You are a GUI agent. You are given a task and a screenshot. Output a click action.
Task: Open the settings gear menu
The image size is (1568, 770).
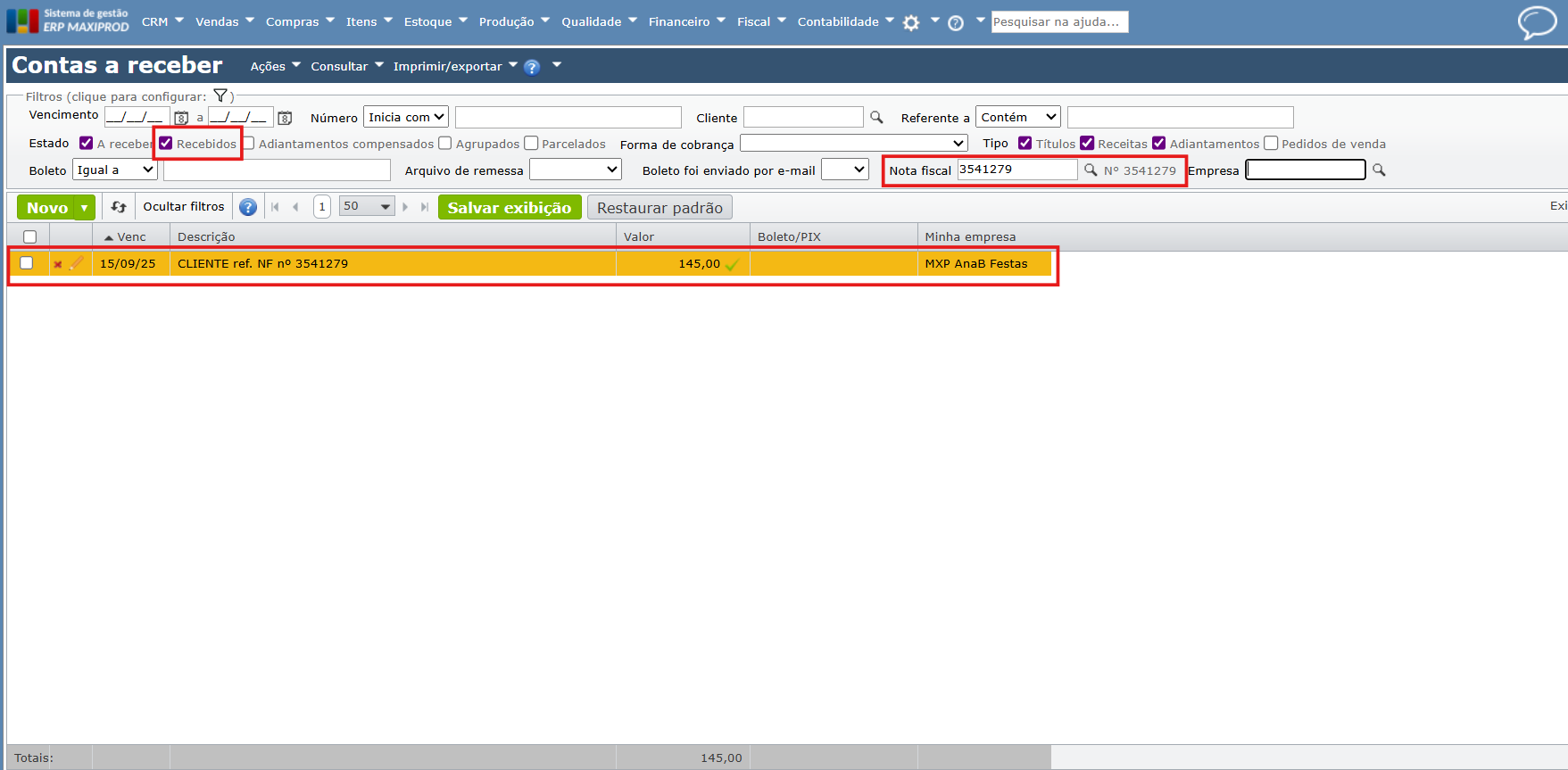coord(910,23)
